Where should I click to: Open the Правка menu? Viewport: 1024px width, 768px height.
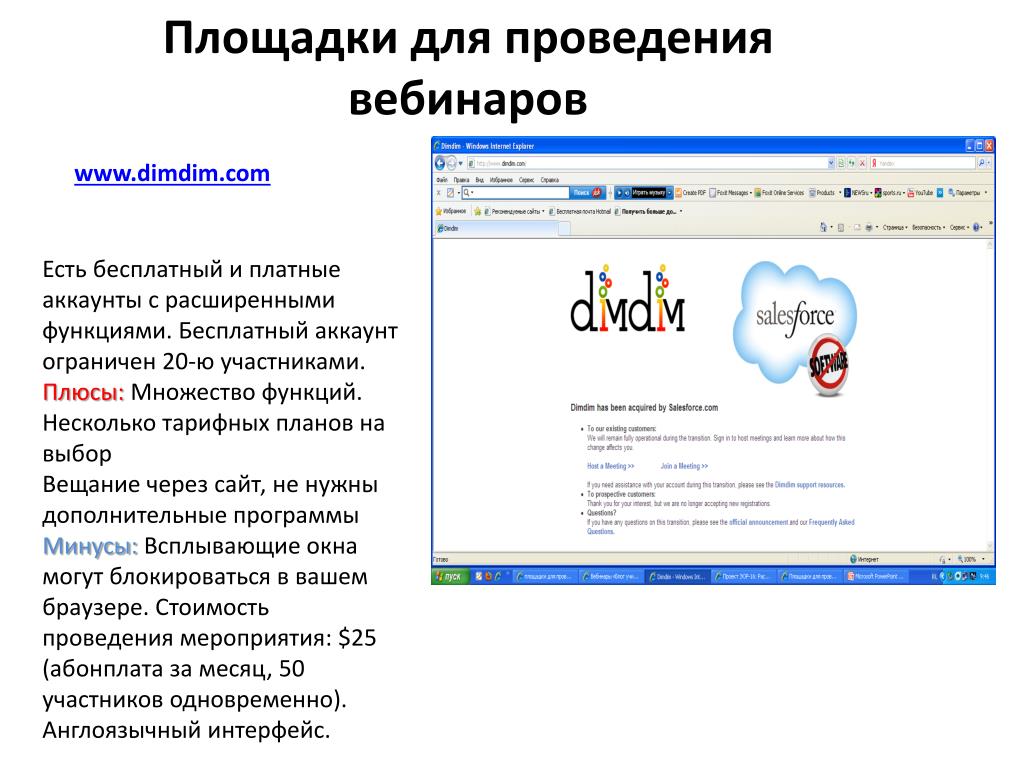pyautogui.click(x=462, y=180)
